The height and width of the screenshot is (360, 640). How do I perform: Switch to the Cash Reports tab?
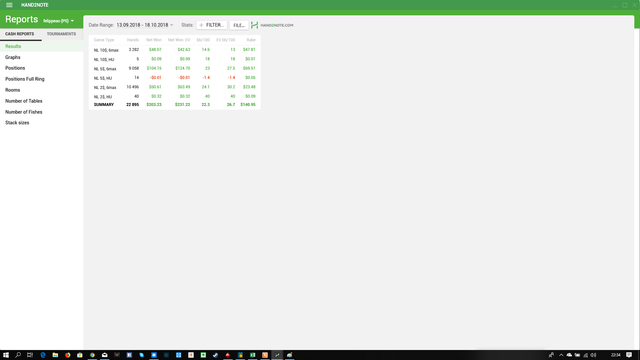click(20, 34)
